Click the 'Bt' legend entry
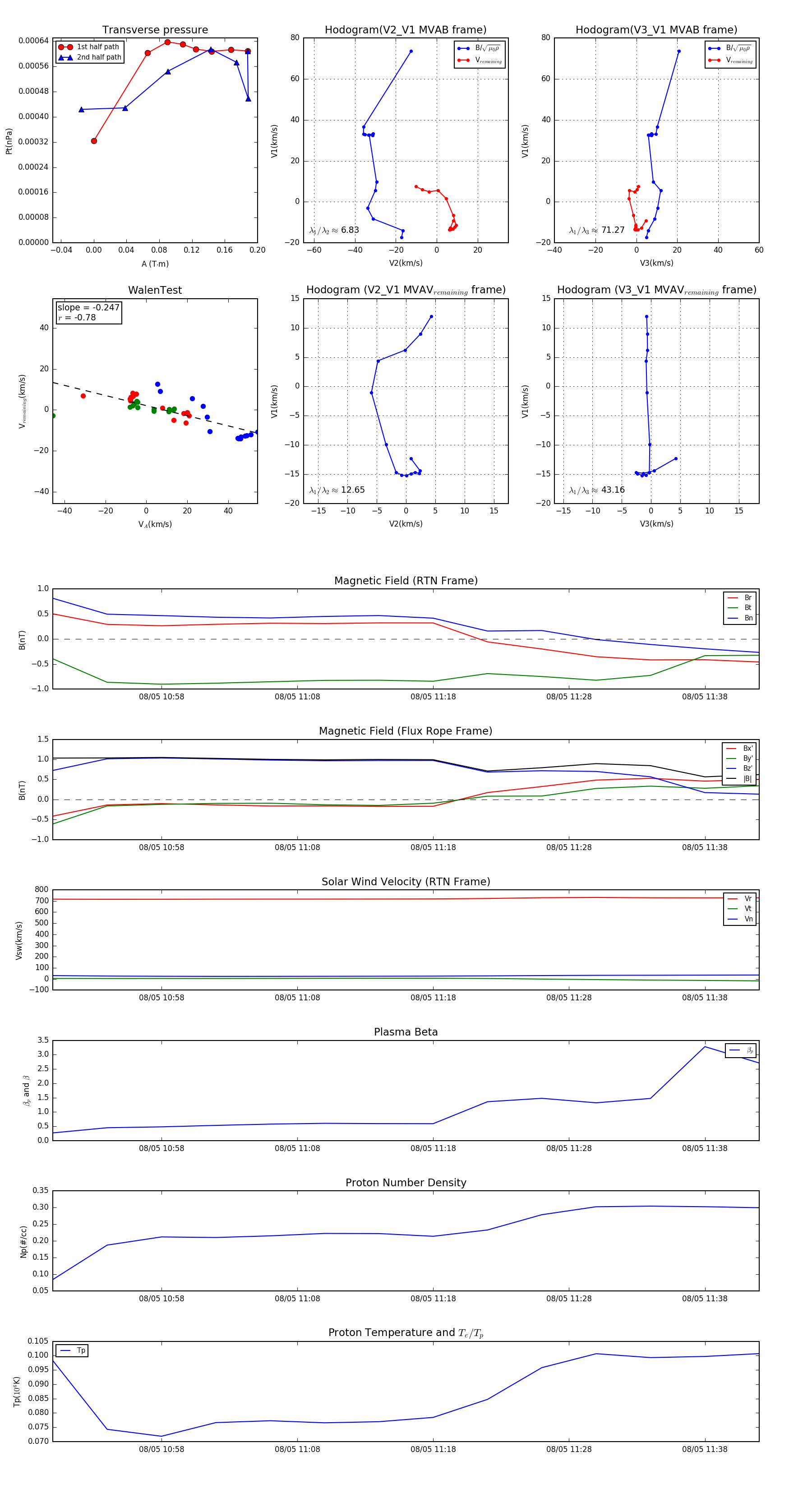 click(740, 607)
